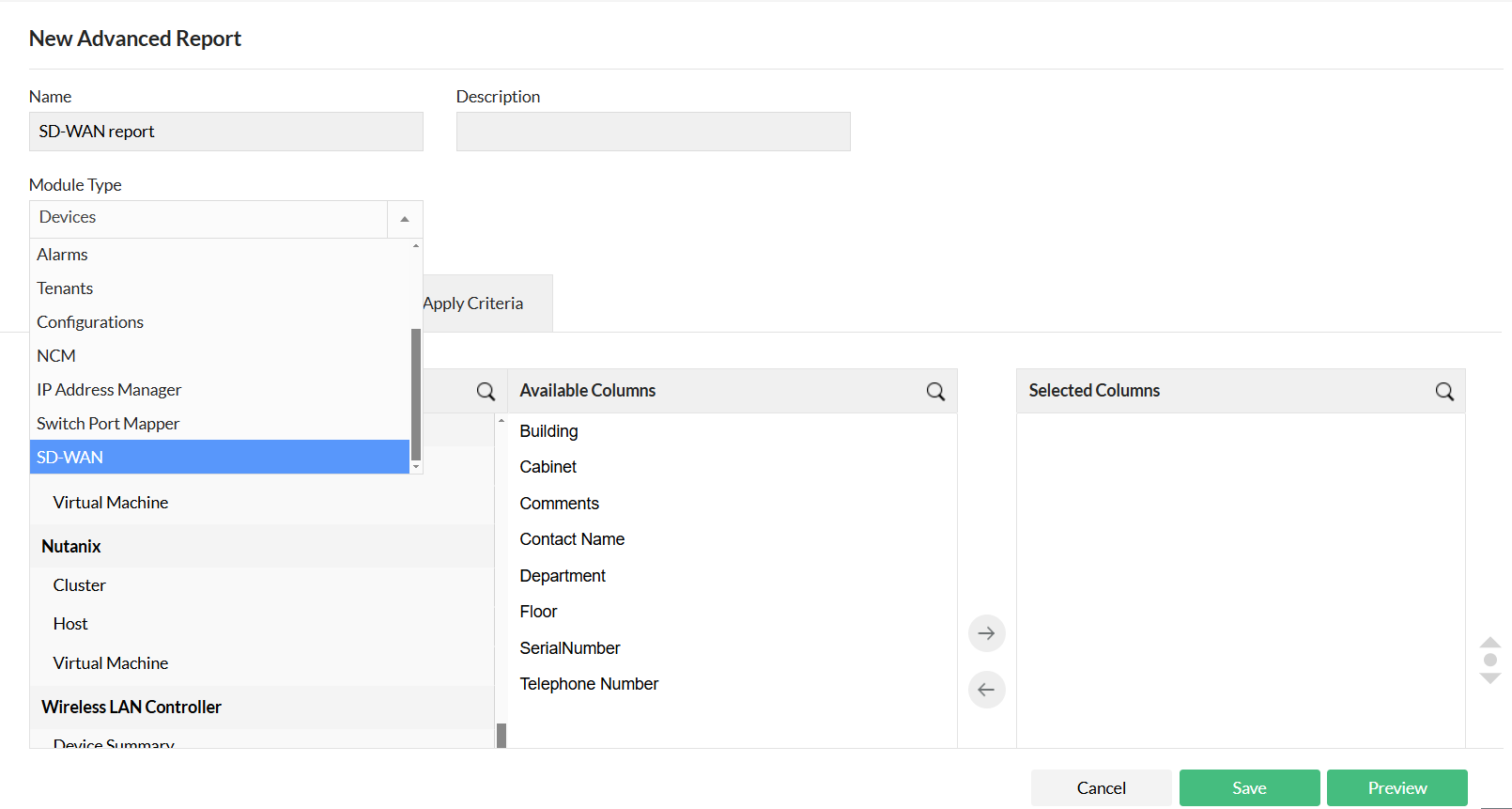The width and height of the screenshot is (1512, 809).
Task: Move selected column down with triangle
Action: pyautogui.click(x=1489, y=678)
